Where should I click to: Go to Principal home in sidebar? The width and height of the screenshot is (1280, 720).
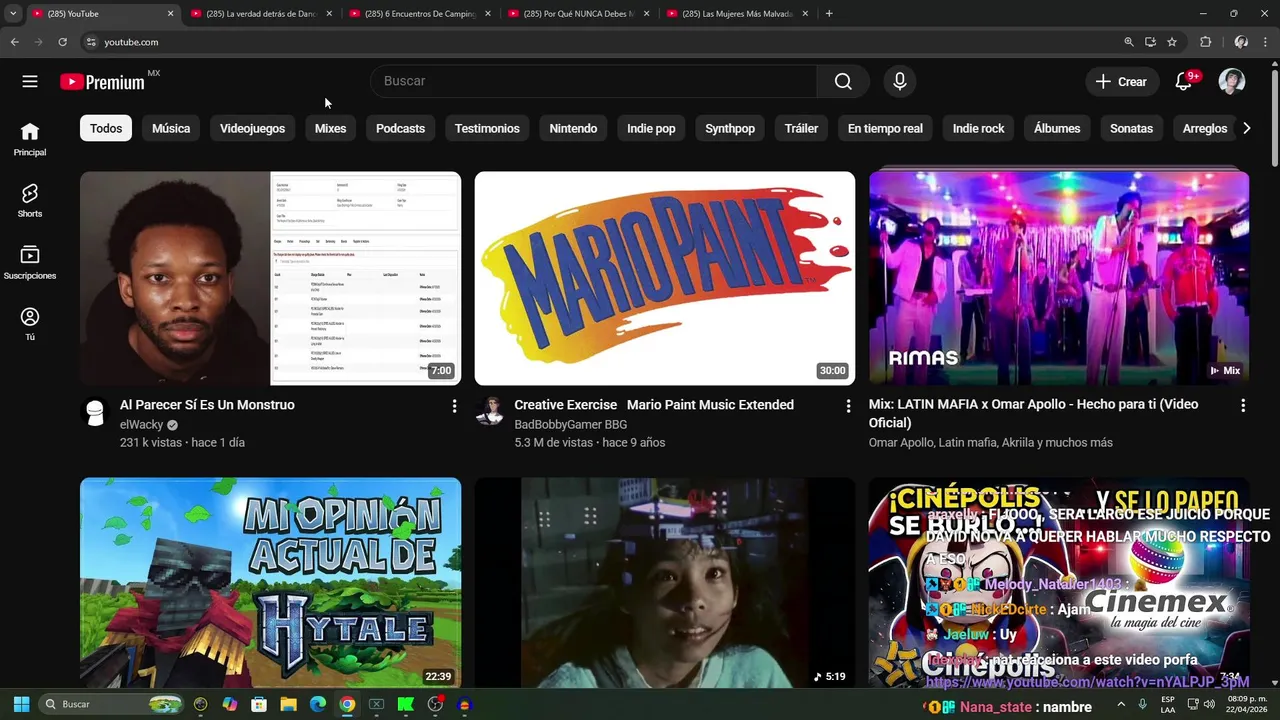pyautogui.click(x=30, y=139)
